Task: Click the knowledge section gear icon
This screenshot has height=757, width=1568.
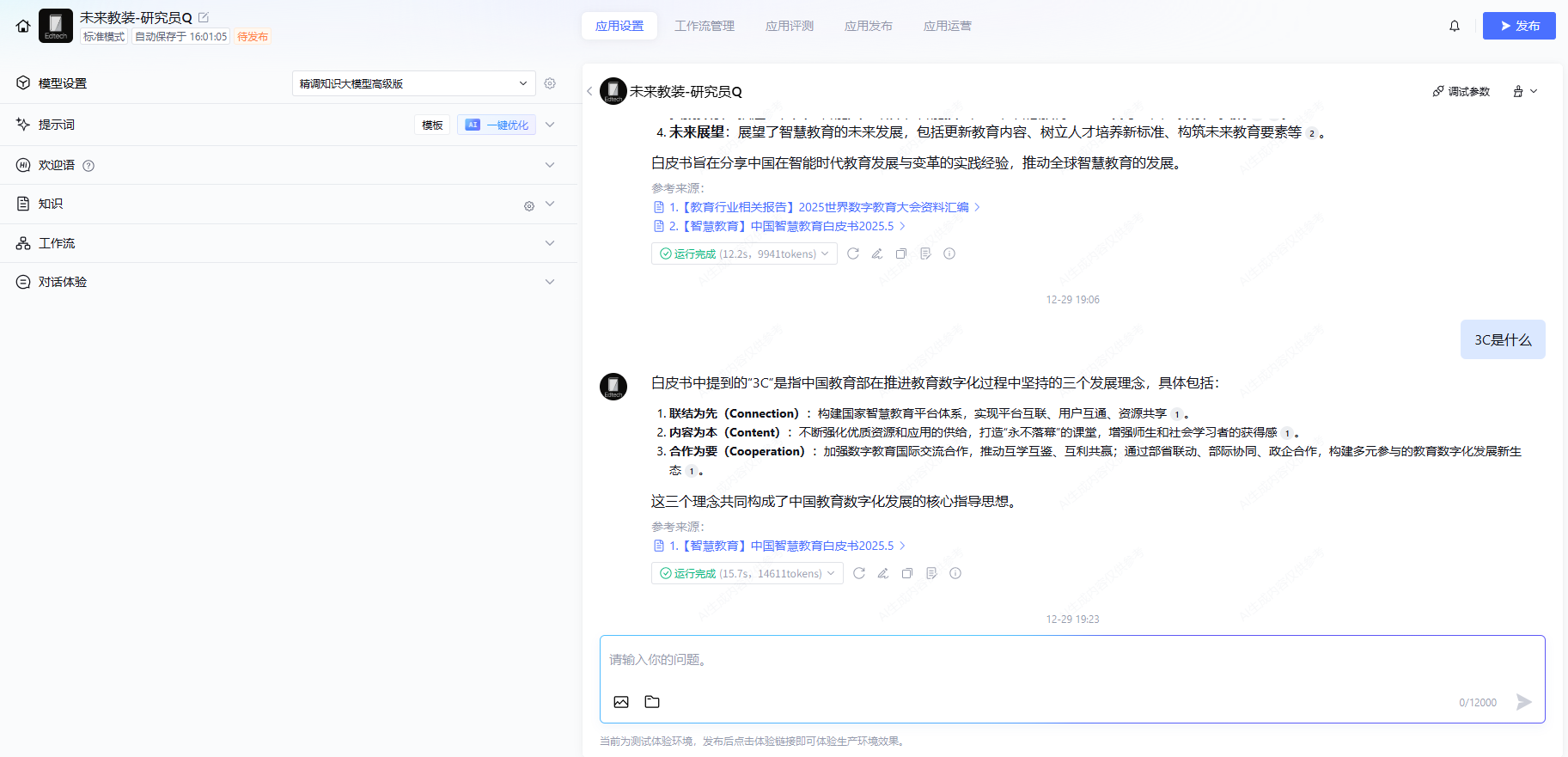Action: [529, 205]
